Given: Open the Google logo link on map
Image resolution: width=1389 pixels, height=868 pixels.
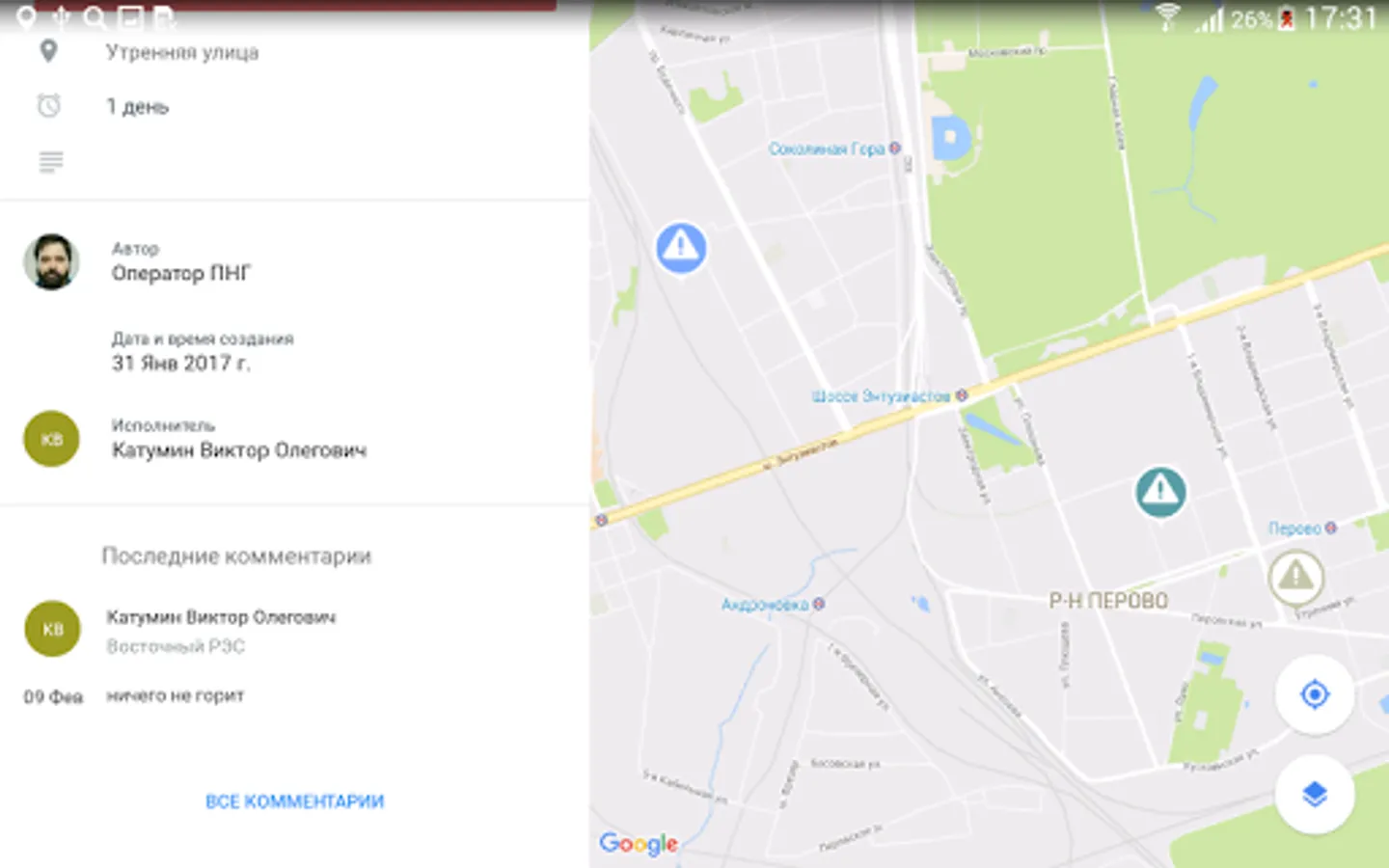Looking at the screenshot, I should (639, 844).
